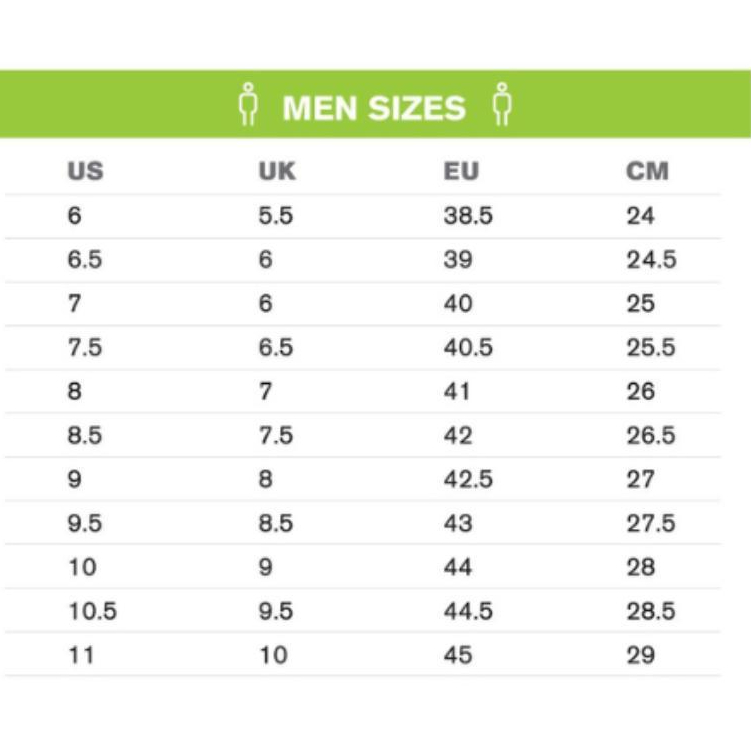Click the CM value 26.5 cell

tap(651, 436)
